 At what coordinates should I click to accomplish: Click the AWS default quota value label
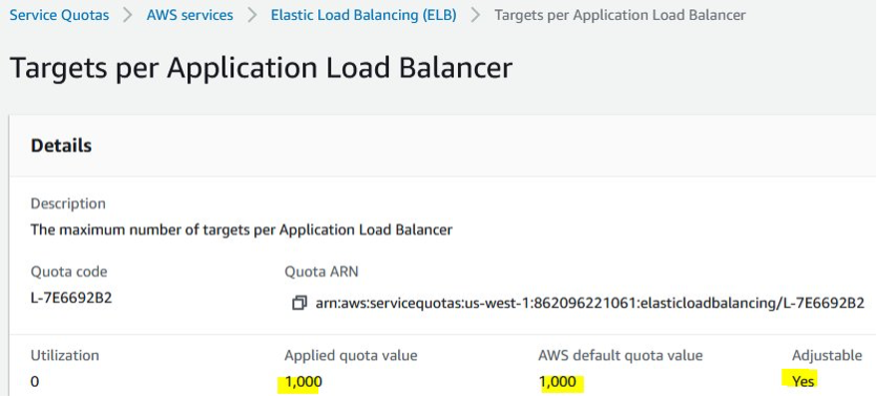[620, 355]
